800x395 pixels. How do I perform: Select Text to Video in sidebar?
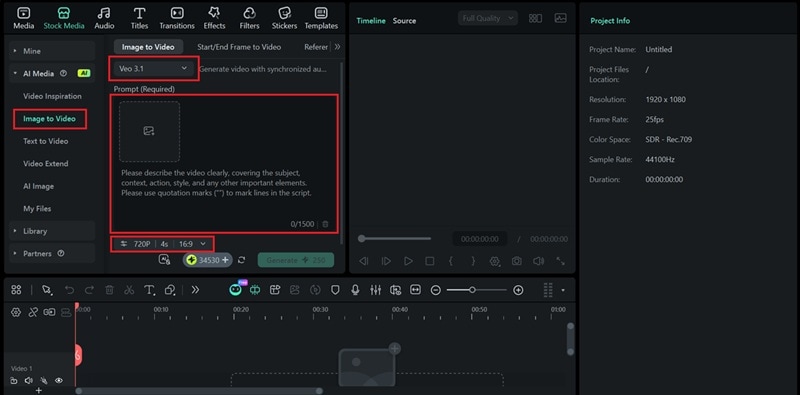click(45, 141)
